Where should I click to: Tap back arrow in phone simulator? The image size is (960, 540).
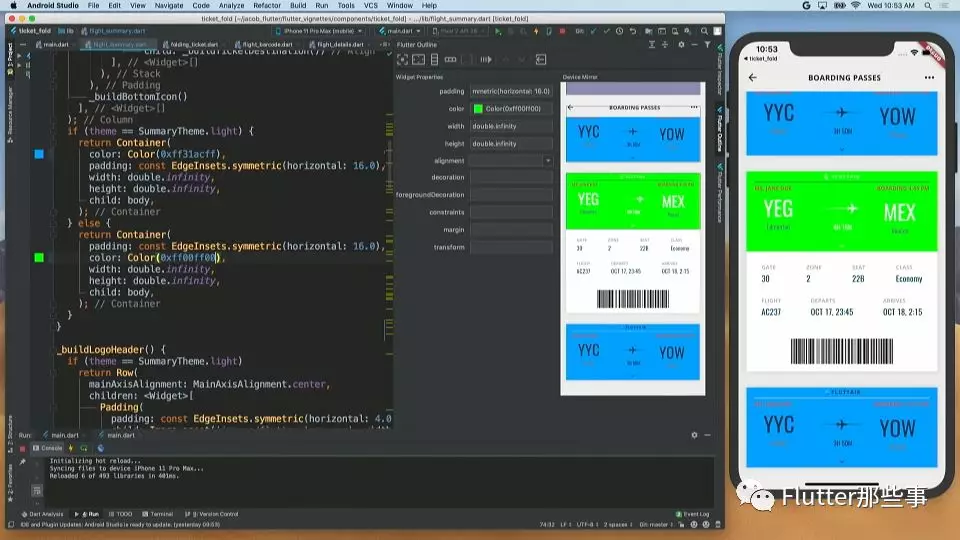coord(752,78)
